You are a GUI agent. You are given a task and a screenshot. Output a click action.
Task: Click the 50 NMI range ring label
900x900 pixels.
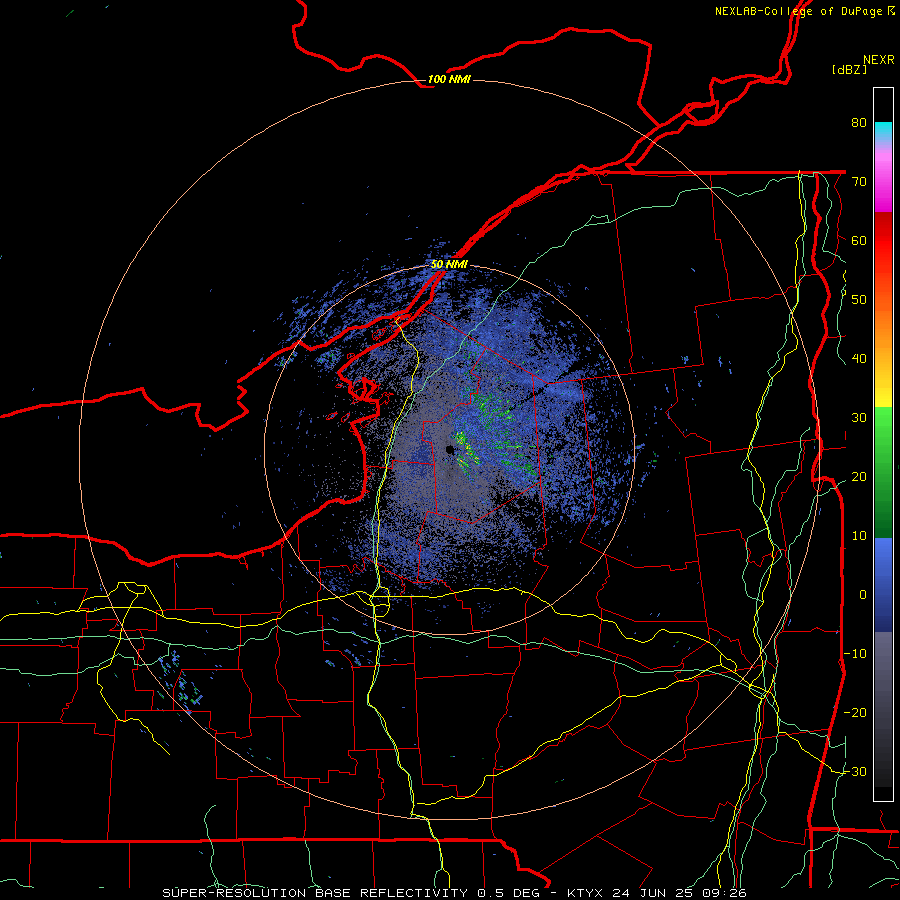[x=449, y=264]
